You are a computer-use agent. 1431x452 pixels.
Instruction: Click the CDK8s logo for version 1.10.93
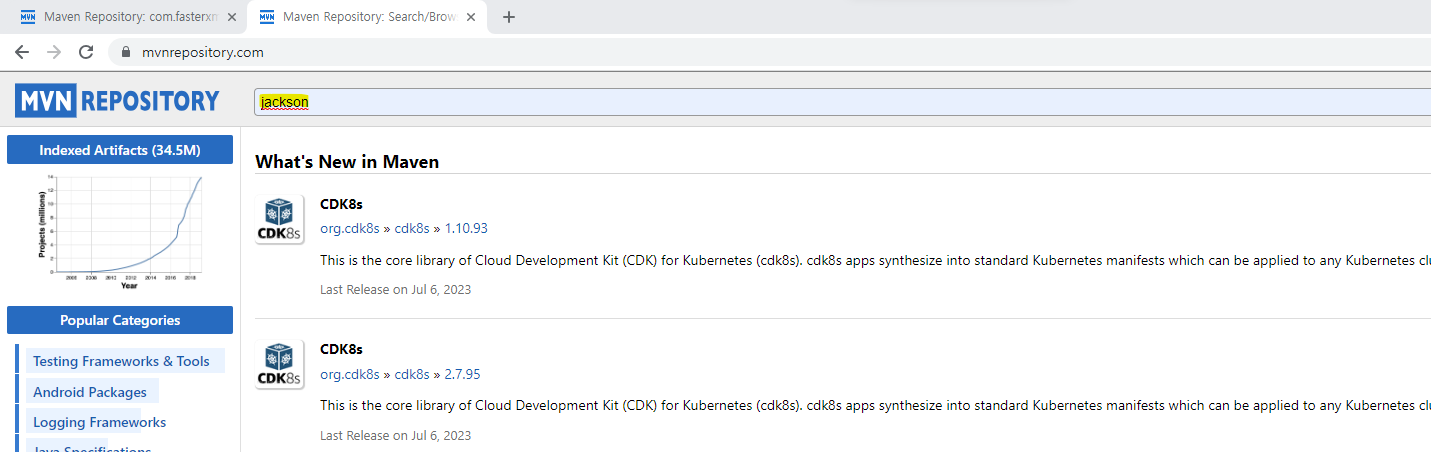pos(280,220)
